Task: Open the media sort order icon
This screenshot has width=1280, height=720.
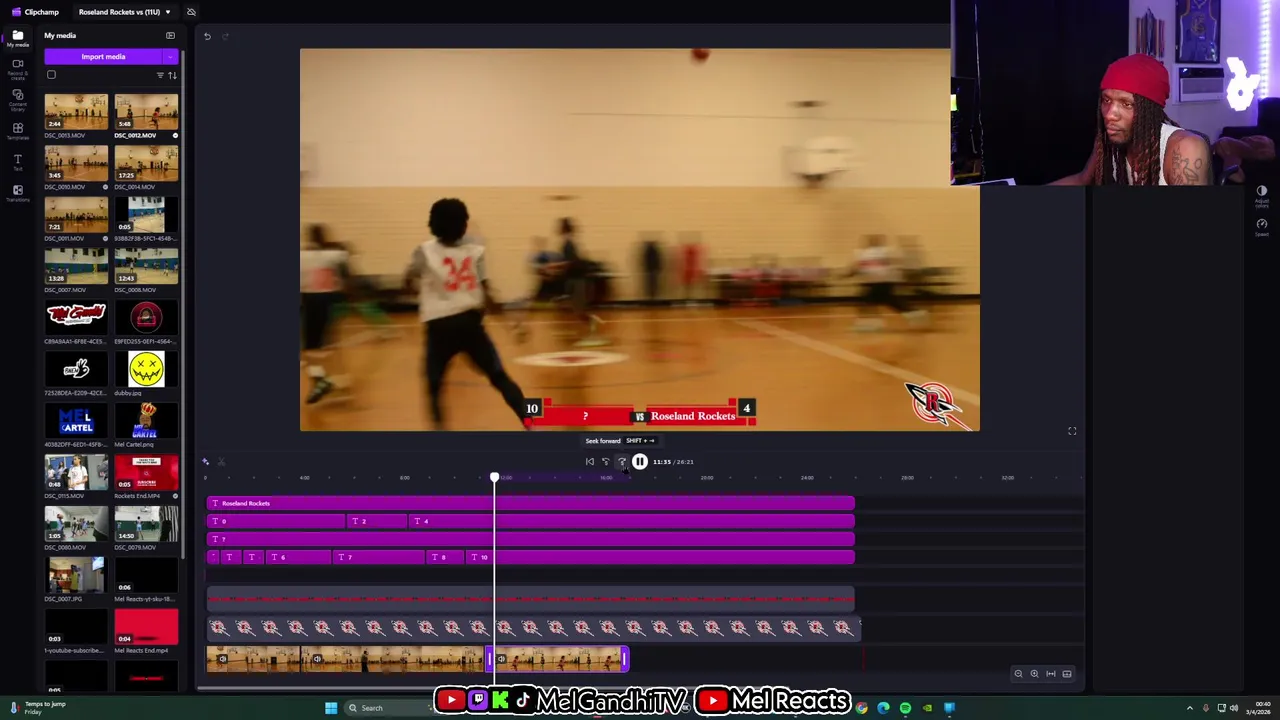Action: tap(172, 75)
